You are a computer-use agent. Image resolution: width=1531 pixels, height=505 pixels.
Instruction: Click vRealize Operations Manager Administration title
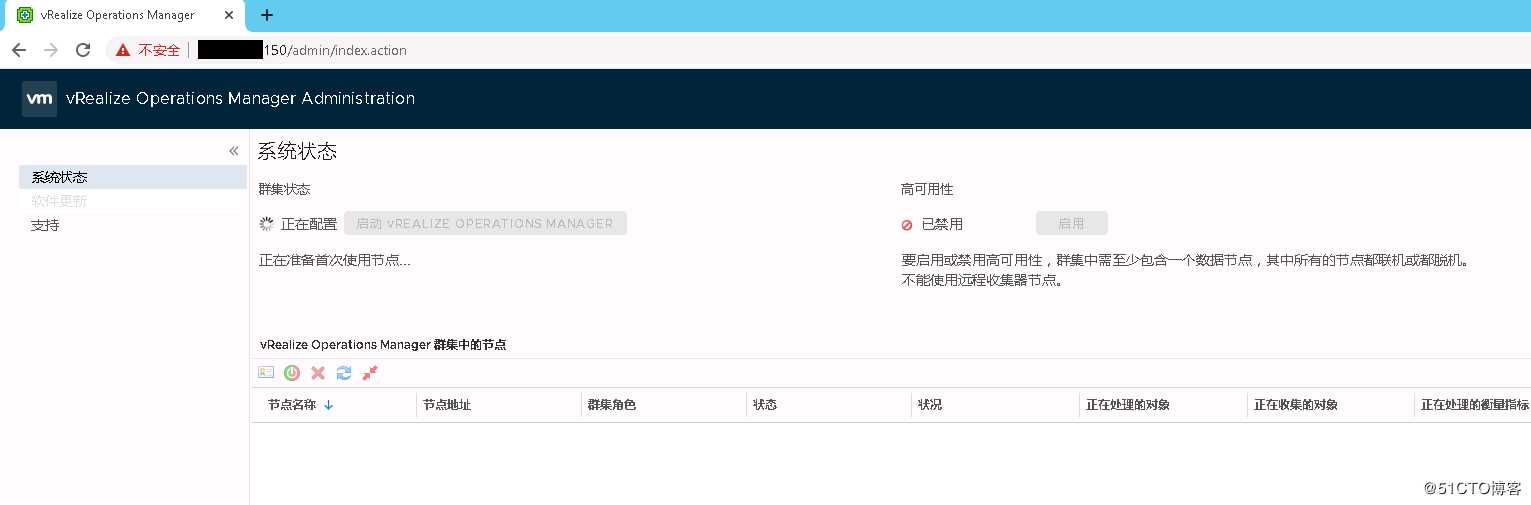tap(240, 98)
